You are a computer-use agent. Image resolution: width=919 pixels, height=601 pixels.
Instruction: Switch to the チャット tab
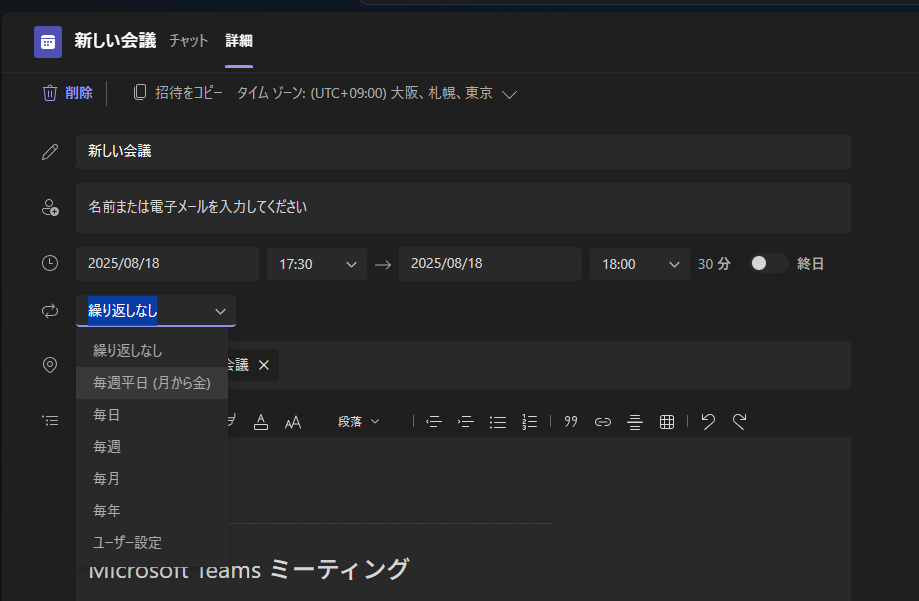click(189, 41)
